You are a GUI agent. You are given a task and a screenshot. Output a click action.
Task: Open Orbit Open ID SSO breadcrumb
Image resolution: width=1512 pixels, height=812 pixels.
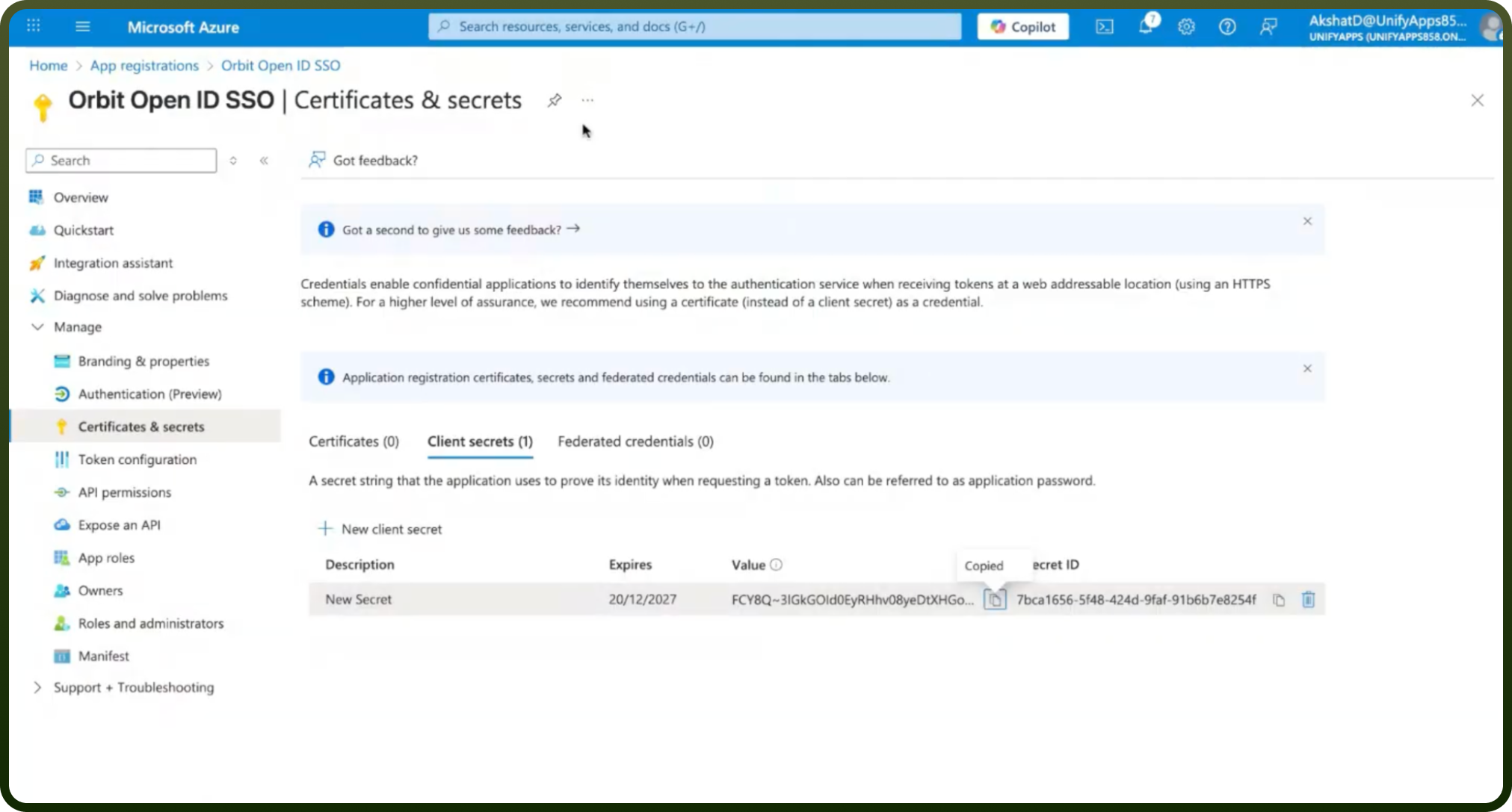pyautogui.click(x=280, y=66)
